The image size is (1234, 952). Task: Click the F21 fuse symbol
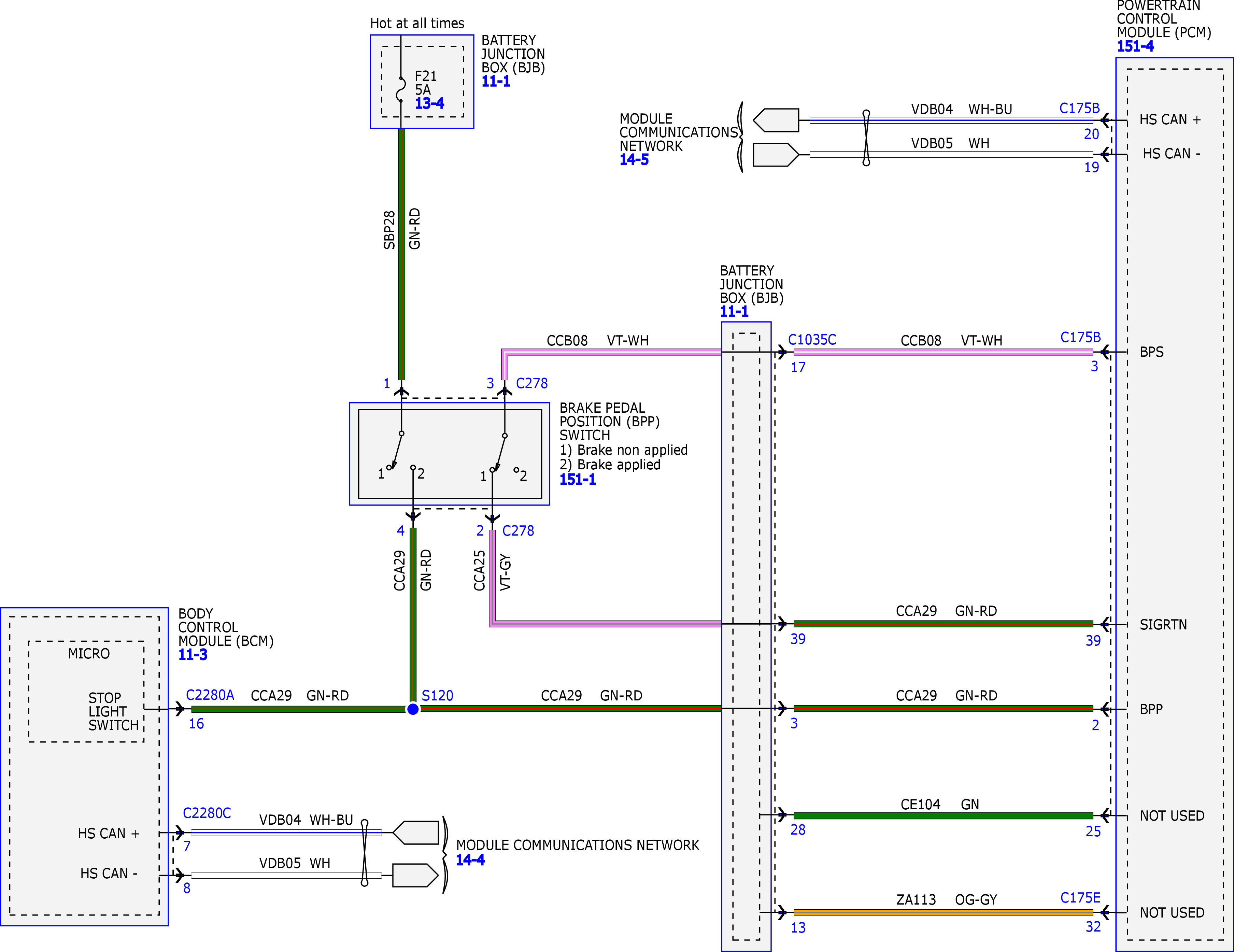click(401, 89)
